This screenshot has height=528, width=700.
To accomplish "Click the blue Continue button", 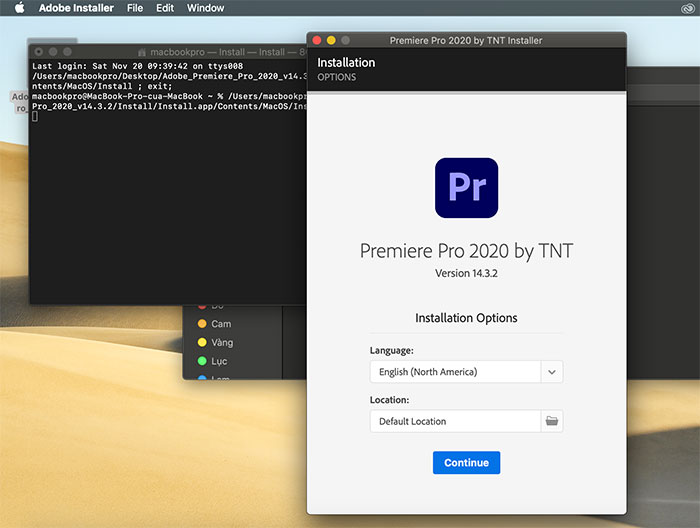I will pos(466,462).
